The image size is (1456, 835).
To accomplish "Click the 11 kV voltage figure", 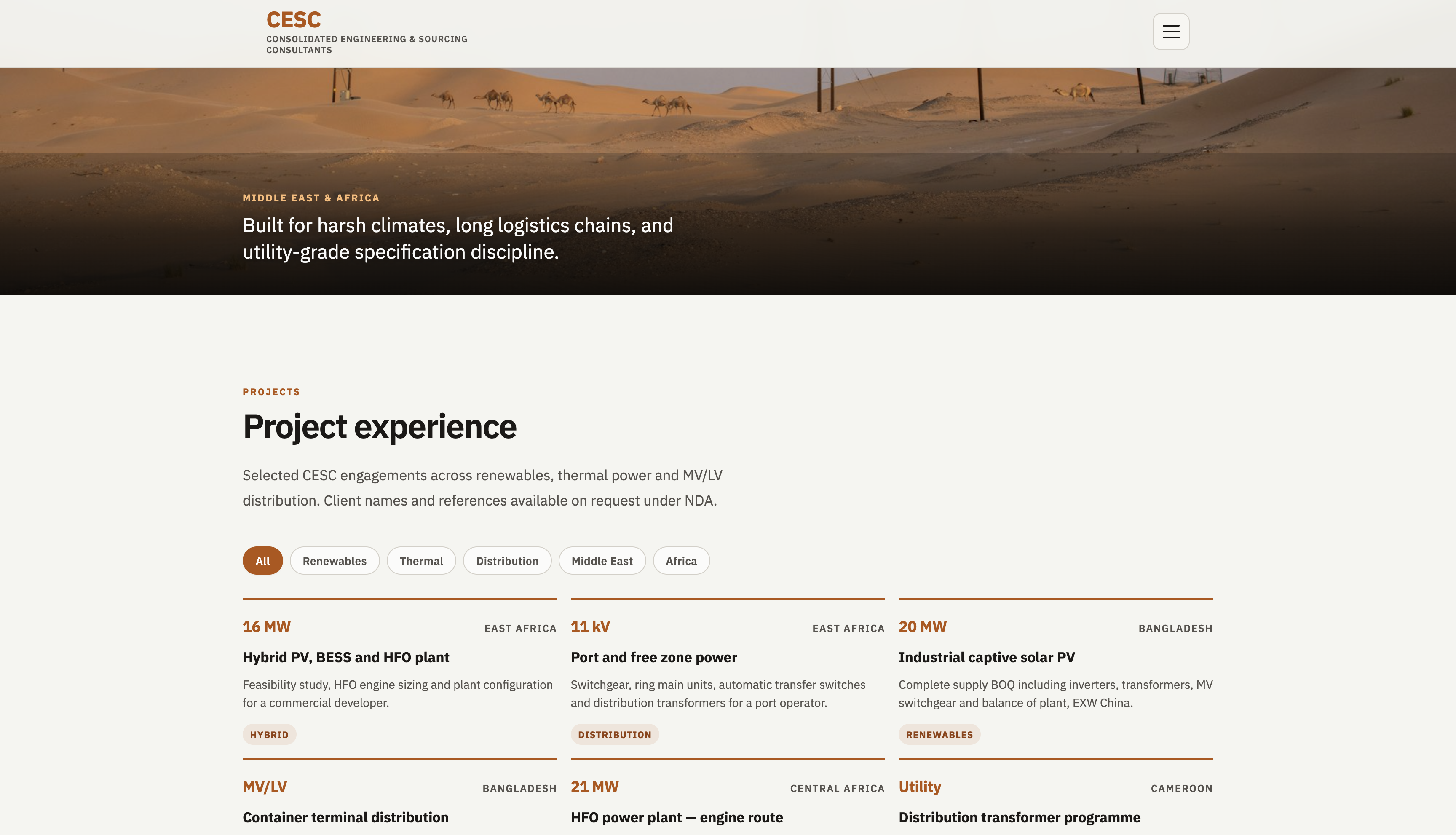I will (590, 626).
